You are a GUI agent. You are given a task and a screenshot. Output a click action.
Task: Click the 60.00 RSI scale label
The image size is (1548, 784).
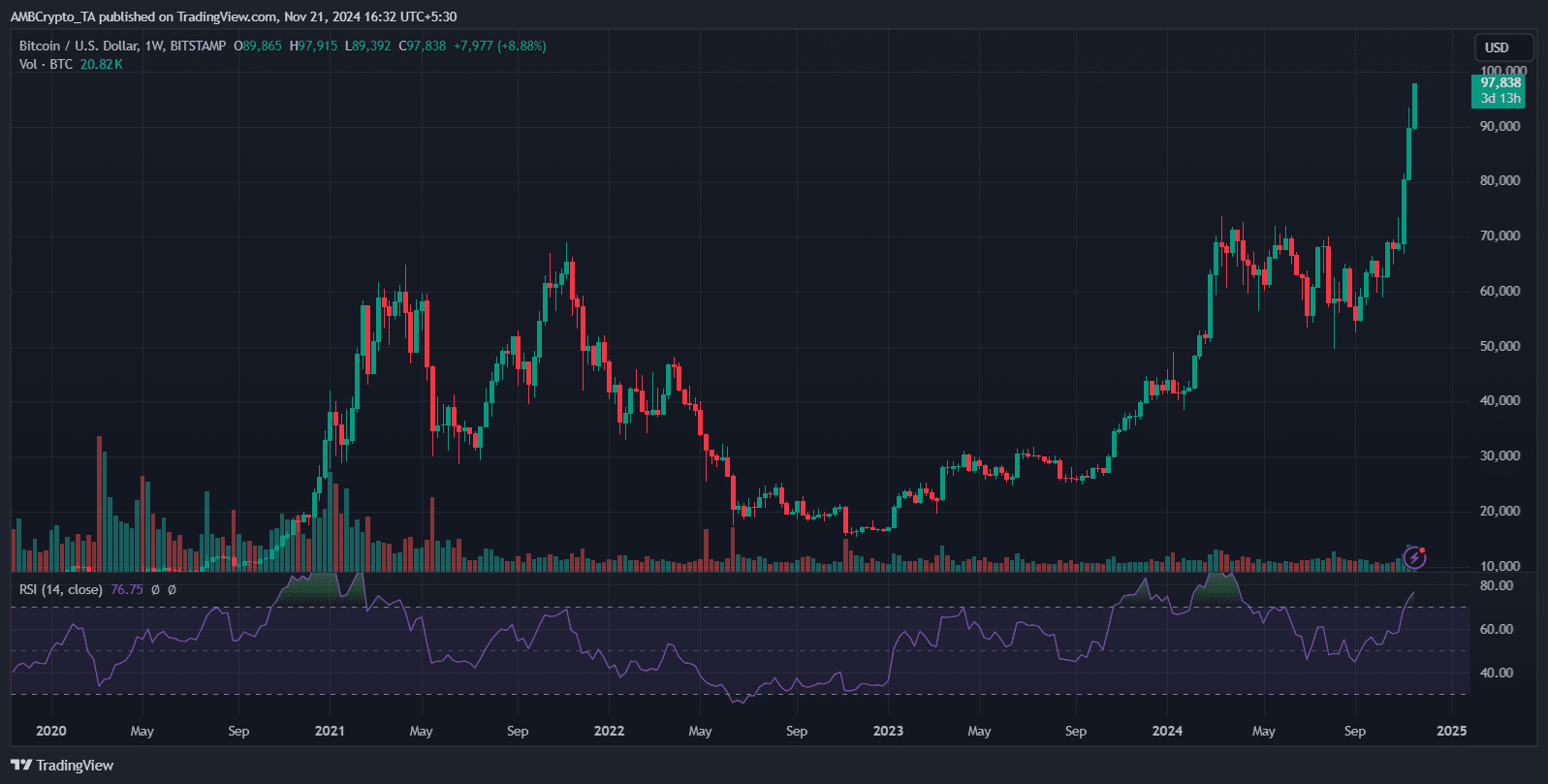(1496, 629)
